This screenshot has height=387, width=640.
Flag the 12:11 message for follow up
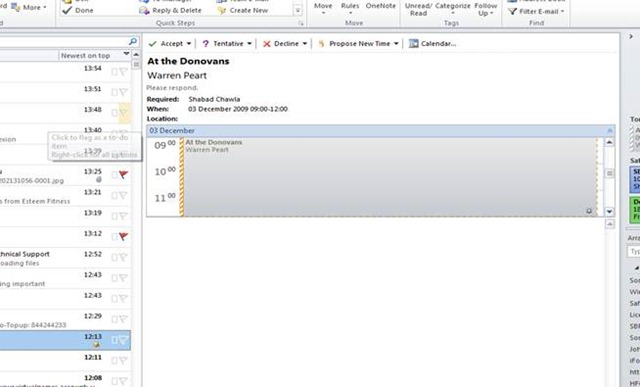coord(123,360)
